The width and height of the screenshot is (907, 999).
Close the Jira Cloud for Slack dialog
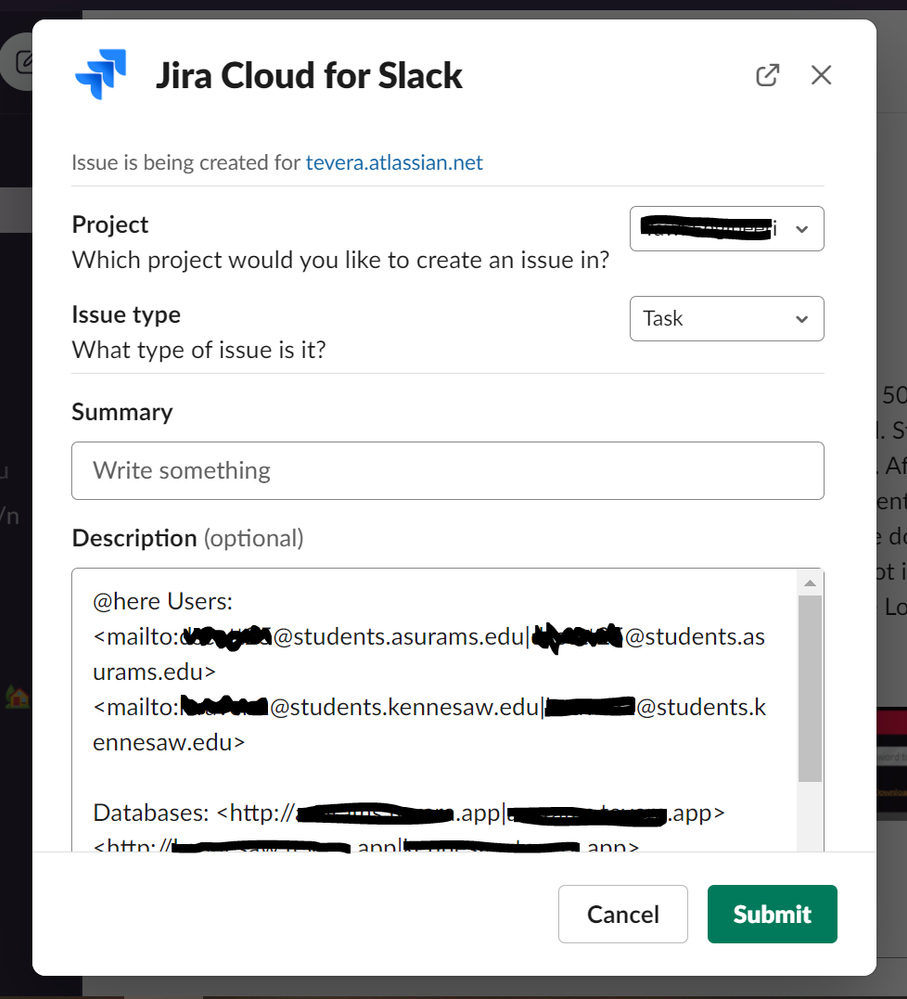pyautogui.click(x=821, y=75)
